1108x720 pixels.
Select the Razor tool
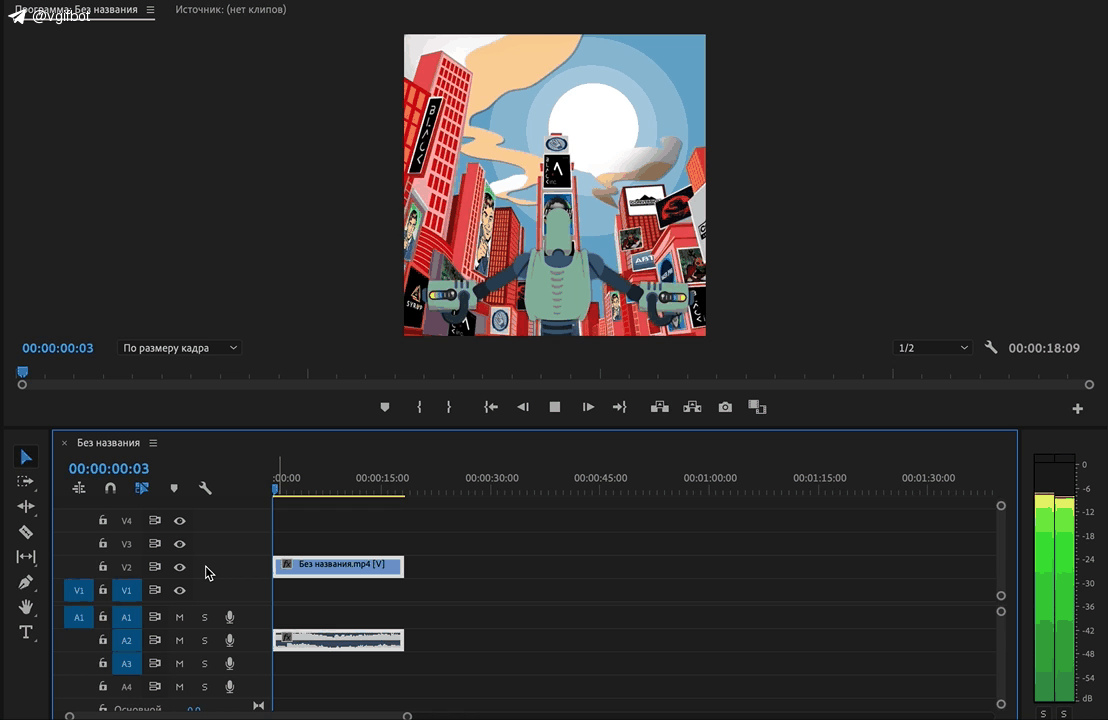click(x=25, y=532)
